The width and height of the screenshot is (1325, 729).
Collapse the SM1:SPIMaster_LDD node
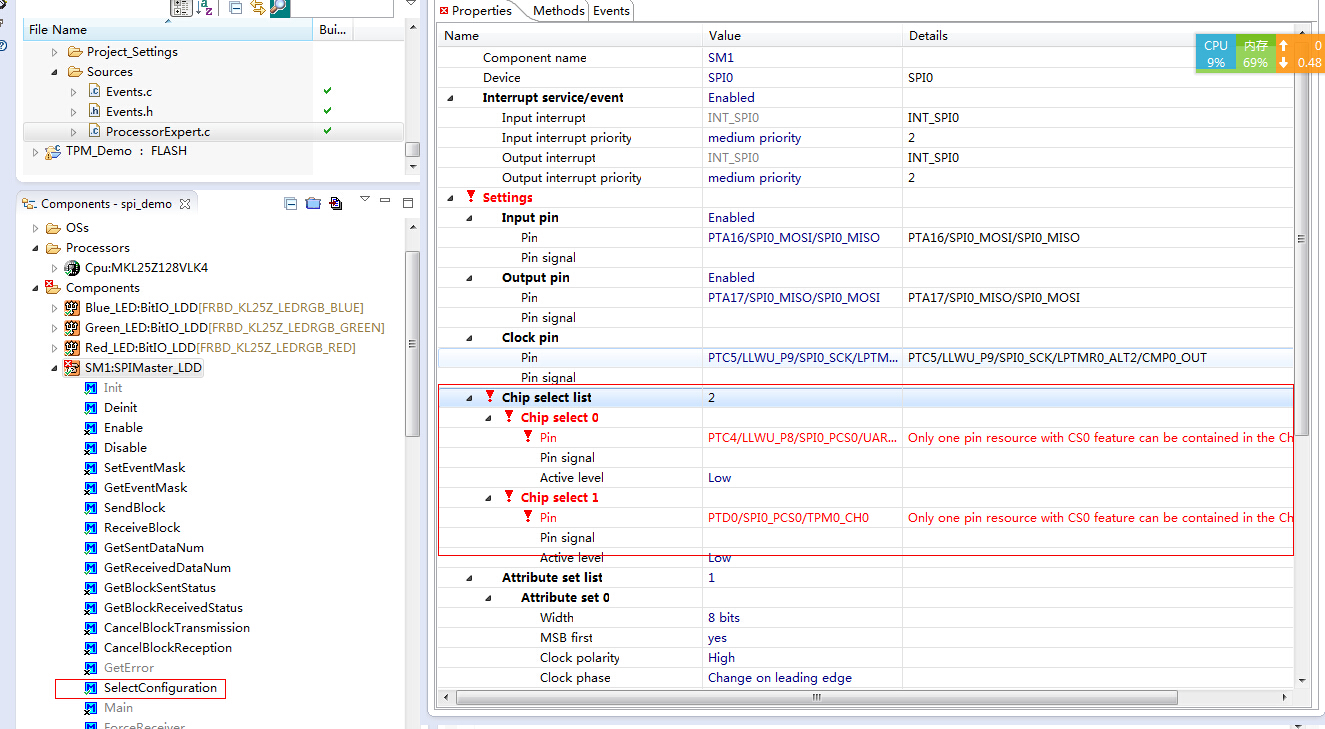coord(55,368)
